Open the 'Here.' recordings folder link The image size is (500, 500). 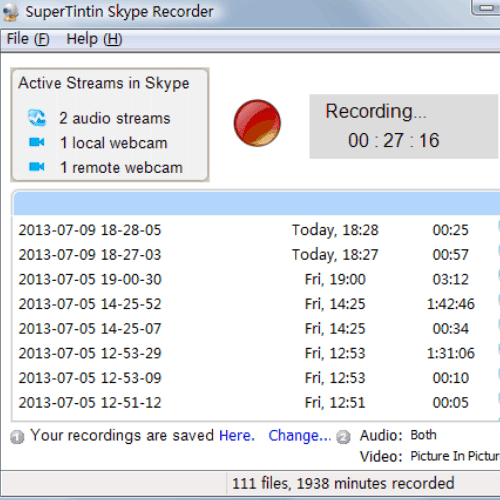point(237,435)
